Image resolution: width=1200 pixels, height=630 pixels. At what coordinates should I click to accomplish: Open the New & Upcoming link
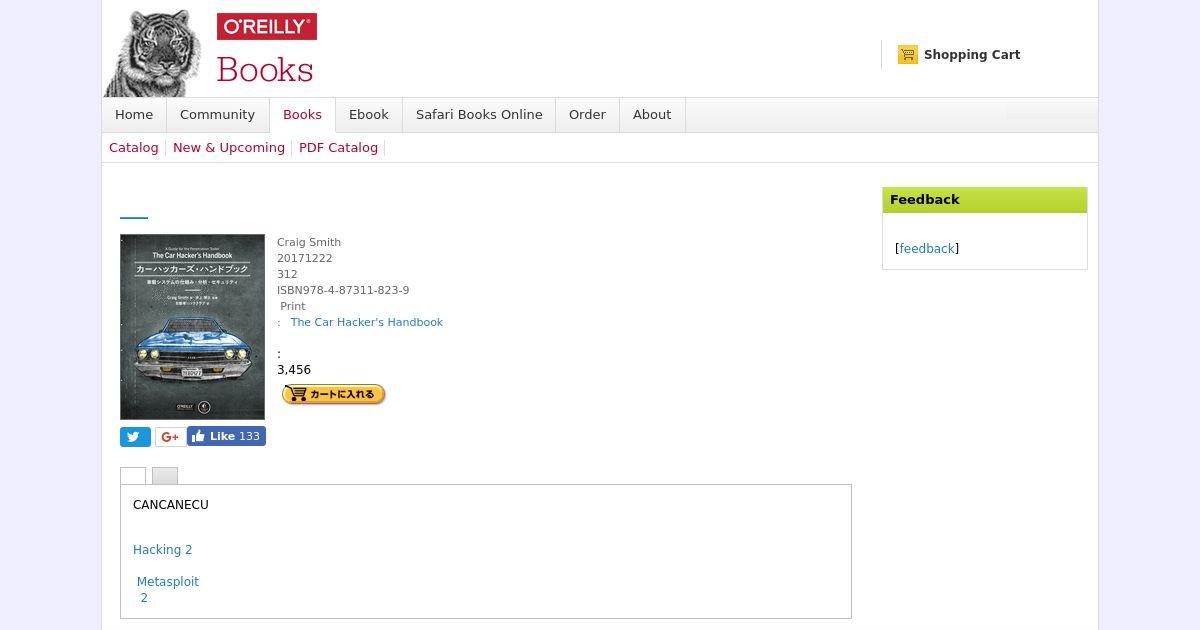pyautogui.click(x=229, y=148)
